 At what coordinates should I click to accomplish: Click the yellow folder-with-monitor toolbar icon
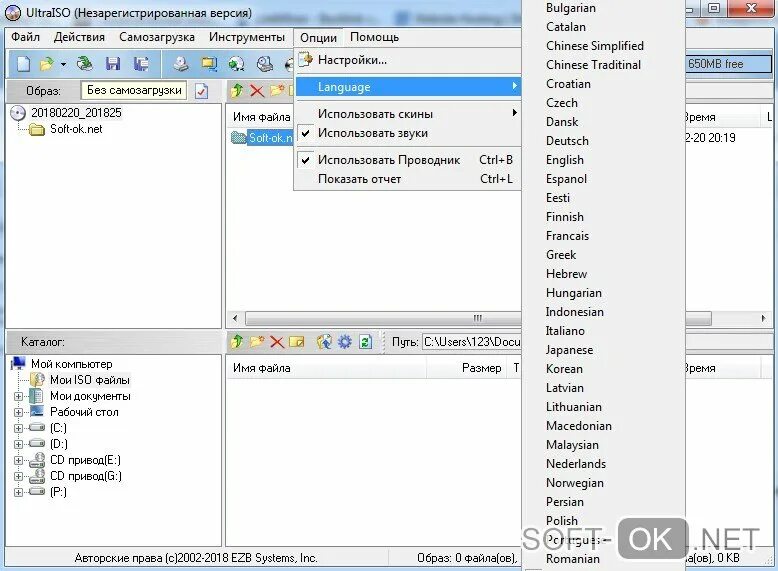(209, 64)
